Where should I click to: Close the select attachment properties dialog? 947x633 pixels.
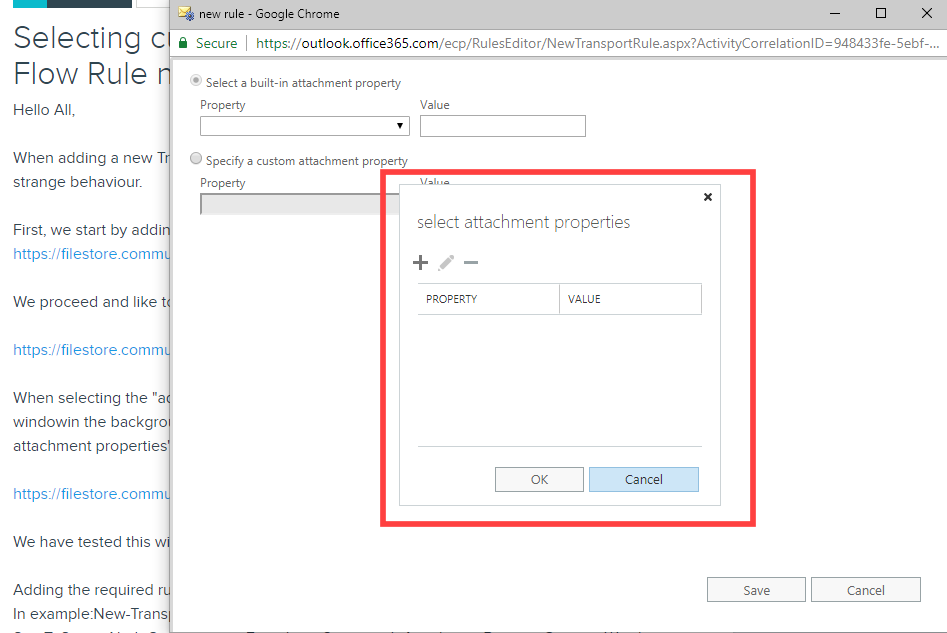pos(708,197)
